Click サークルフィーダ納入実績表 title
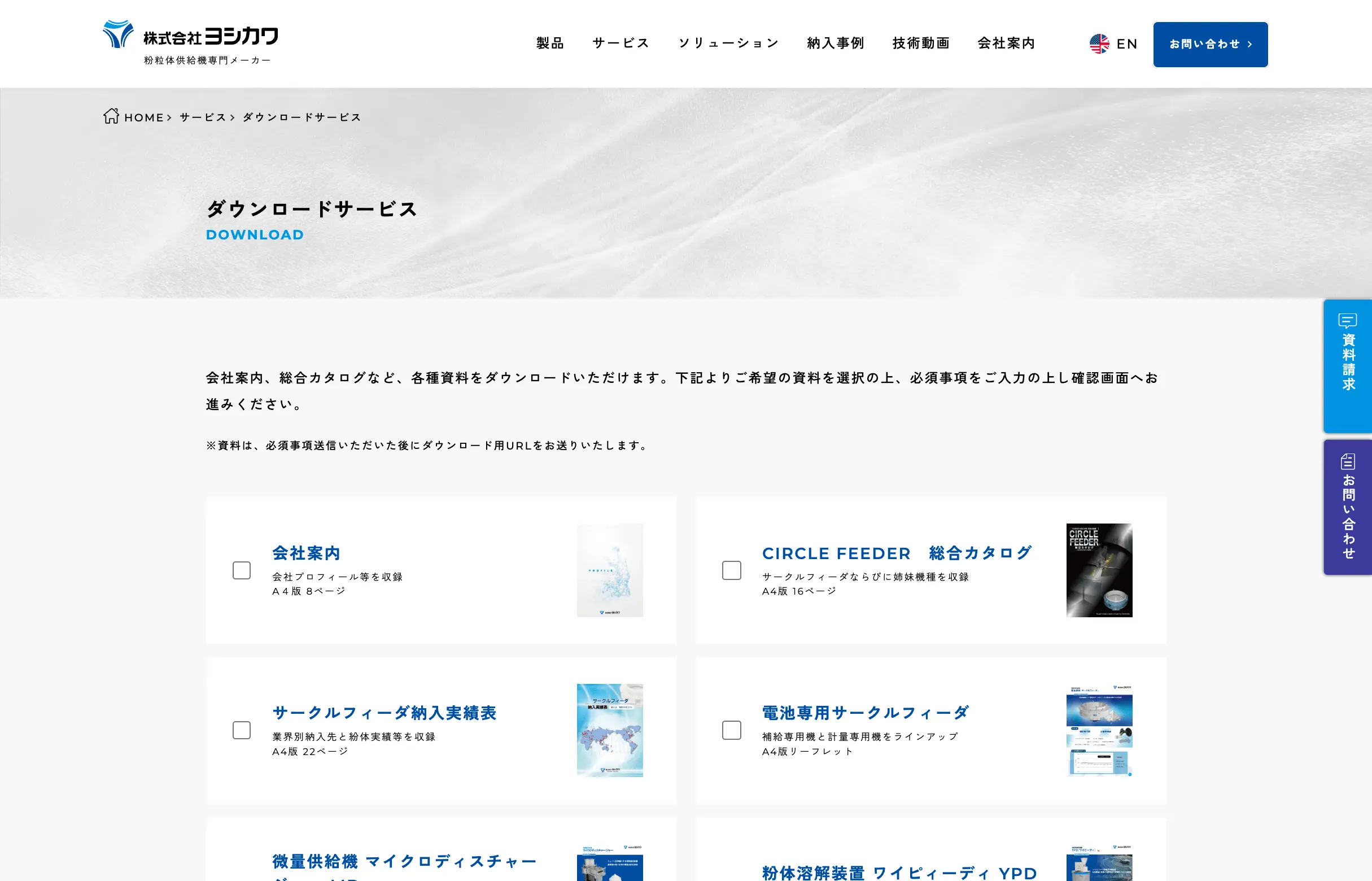The image size is (1372, 881). point(384,713)
